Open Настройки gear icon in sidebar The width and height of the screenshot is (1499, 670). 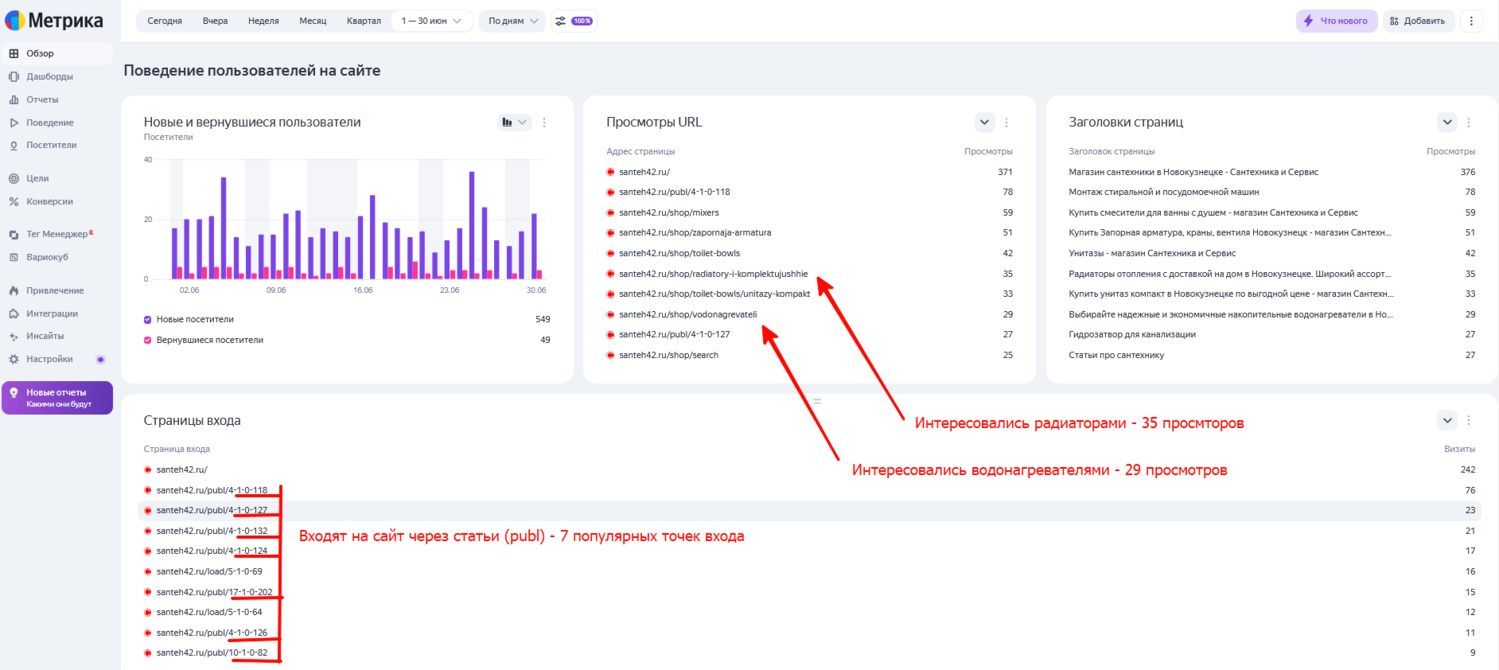14,359
